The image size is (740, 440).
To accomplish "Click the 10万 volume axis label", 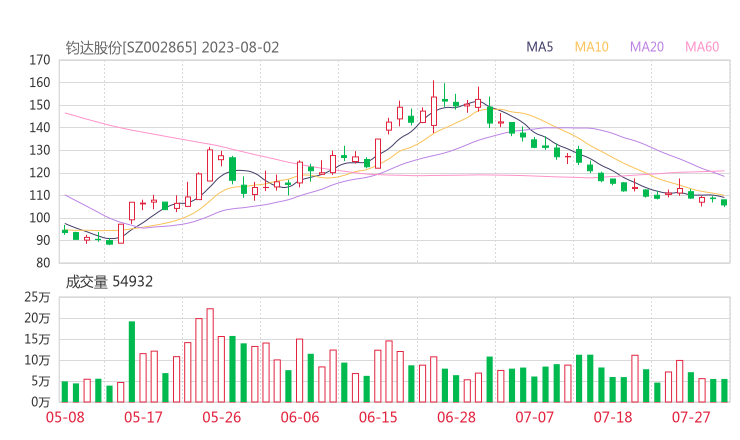I will (37, 360).
